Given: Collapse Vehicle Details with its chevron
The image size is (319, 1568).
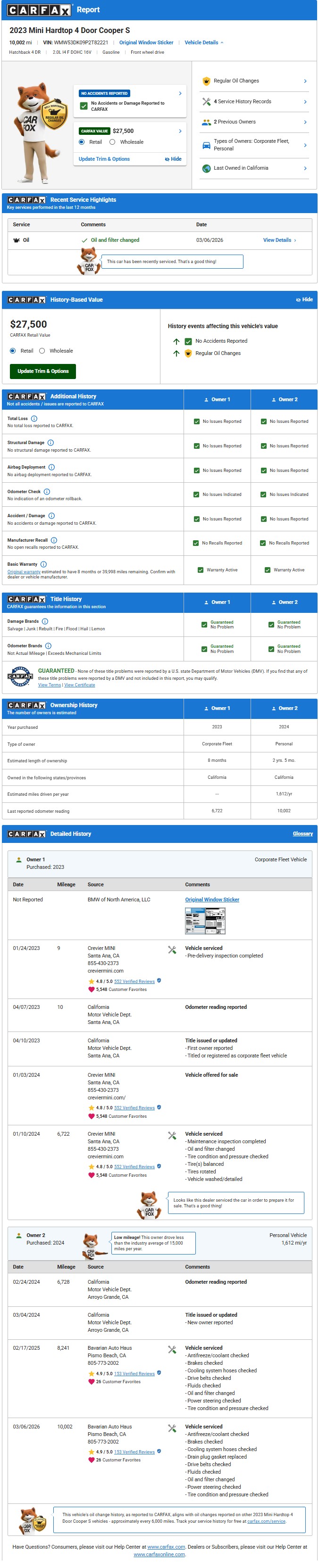Looking at the screenshot, I should pyautogui.click(x=222, y=42).
